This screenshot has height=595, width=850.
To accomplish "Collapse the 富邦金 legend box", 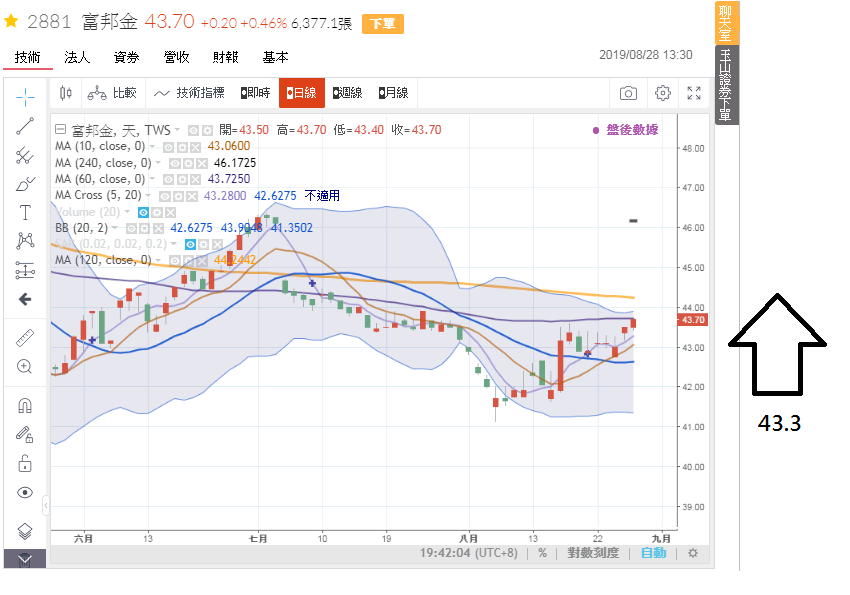I will tap(61, 130).
